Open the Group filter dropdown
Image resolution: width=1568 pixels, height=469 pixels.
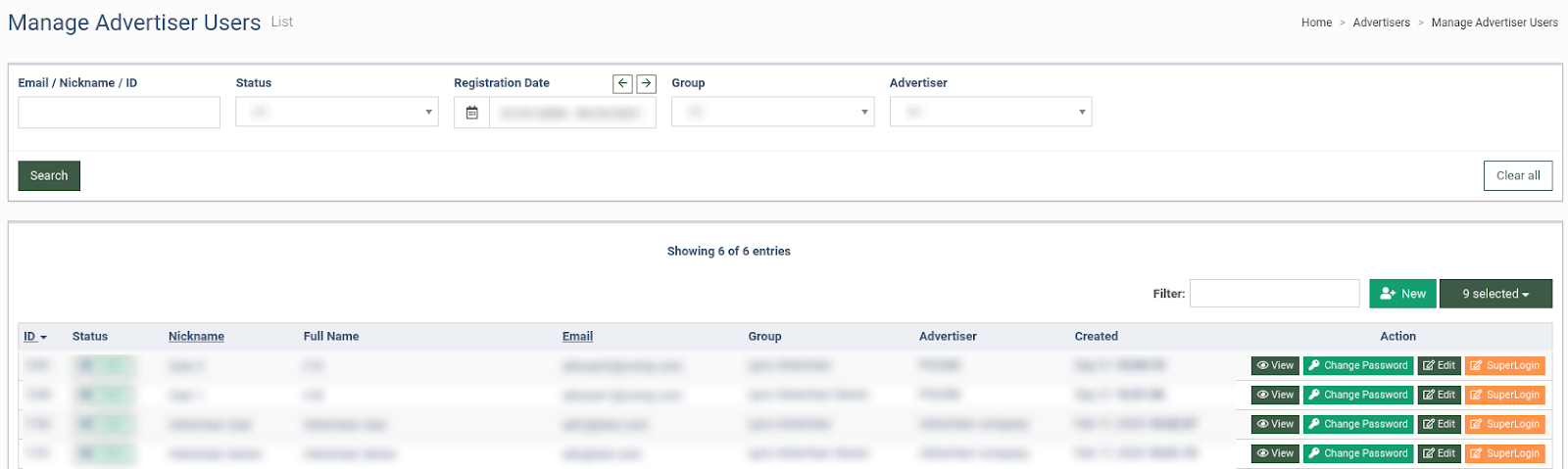coord(772,112)
